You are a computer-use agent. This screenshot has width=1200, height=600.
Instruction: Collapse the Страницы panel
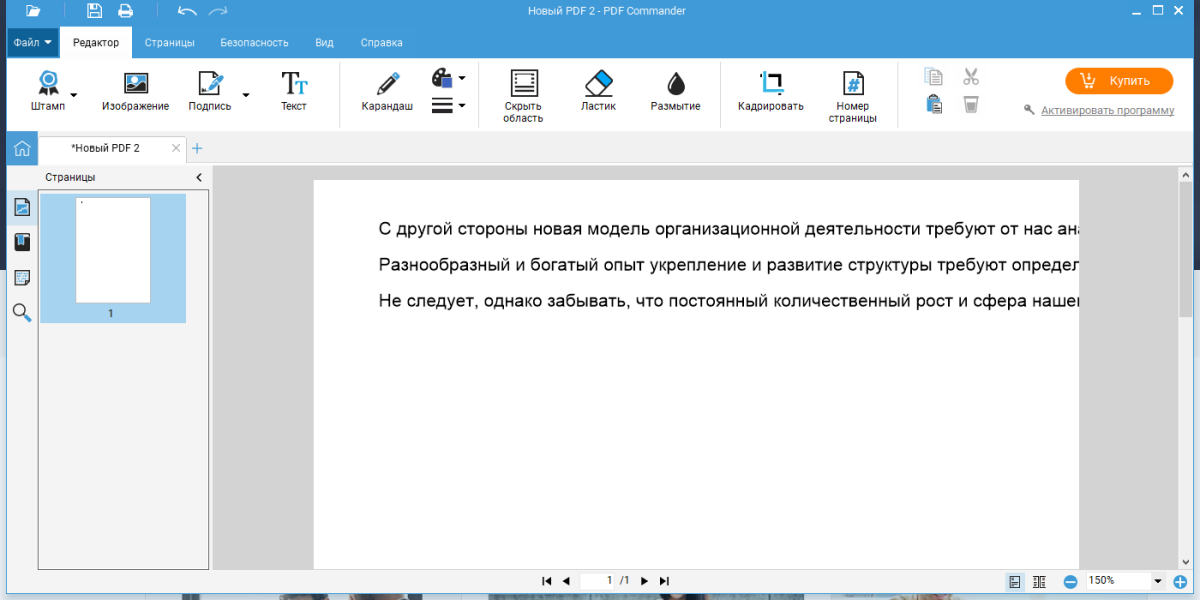point(198,177)
